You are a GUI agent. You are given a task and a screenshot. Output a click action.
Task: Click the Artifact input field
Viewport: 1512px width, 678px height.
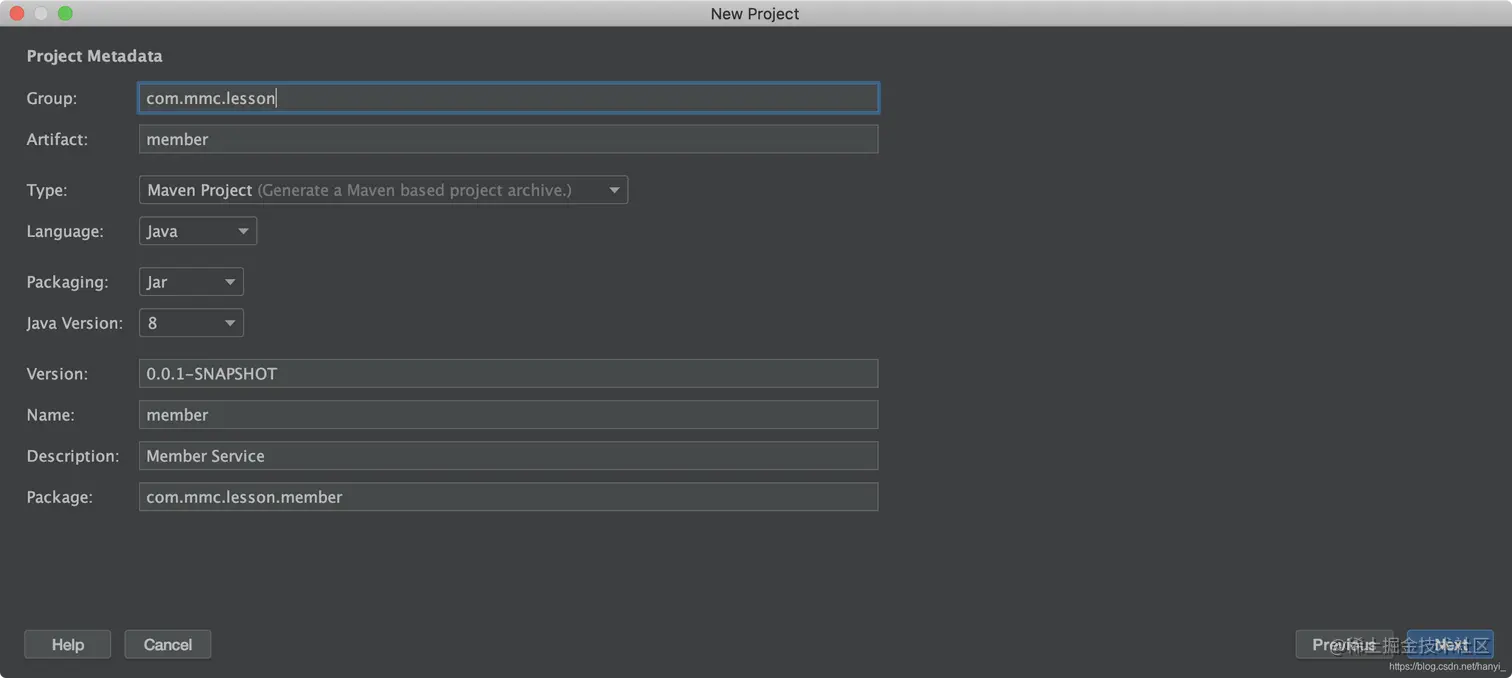click(x=508, y=139)
